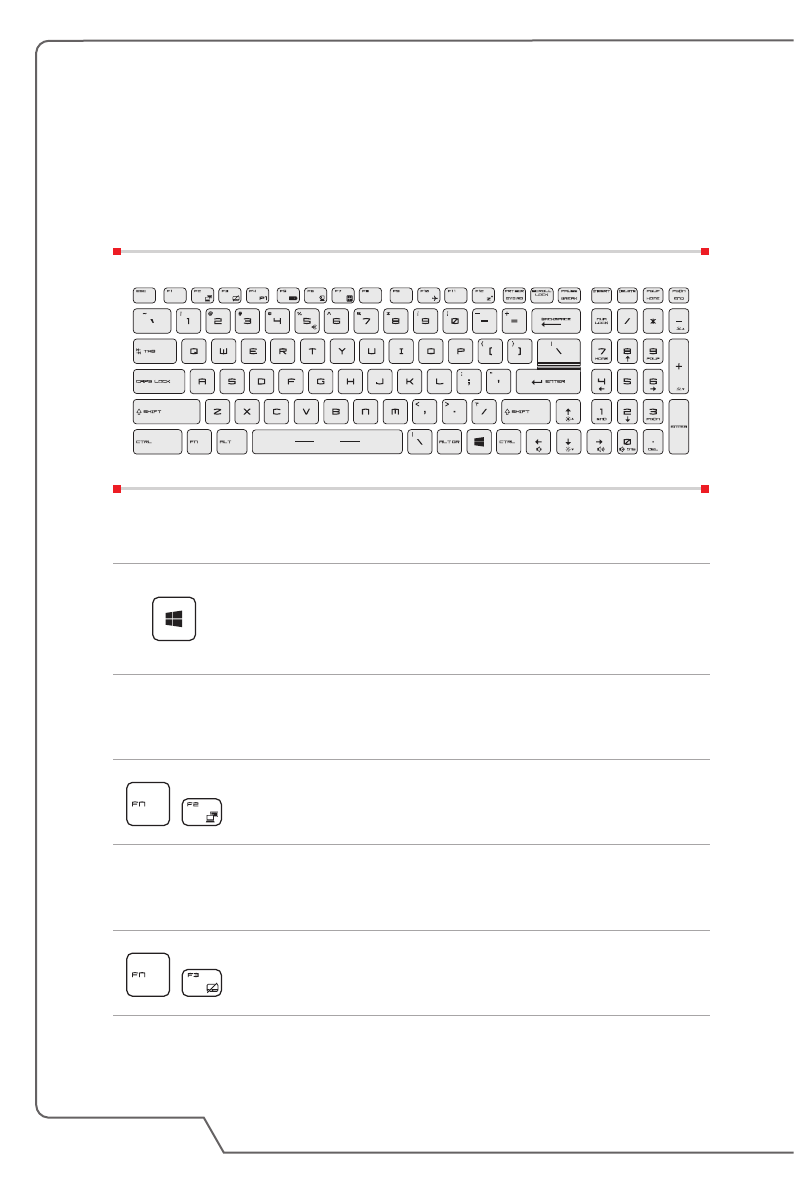Screen dimensions: 794x1191
Task: Click the Tab key on the keyboard diagram
Action: click(x=154, y=351)
